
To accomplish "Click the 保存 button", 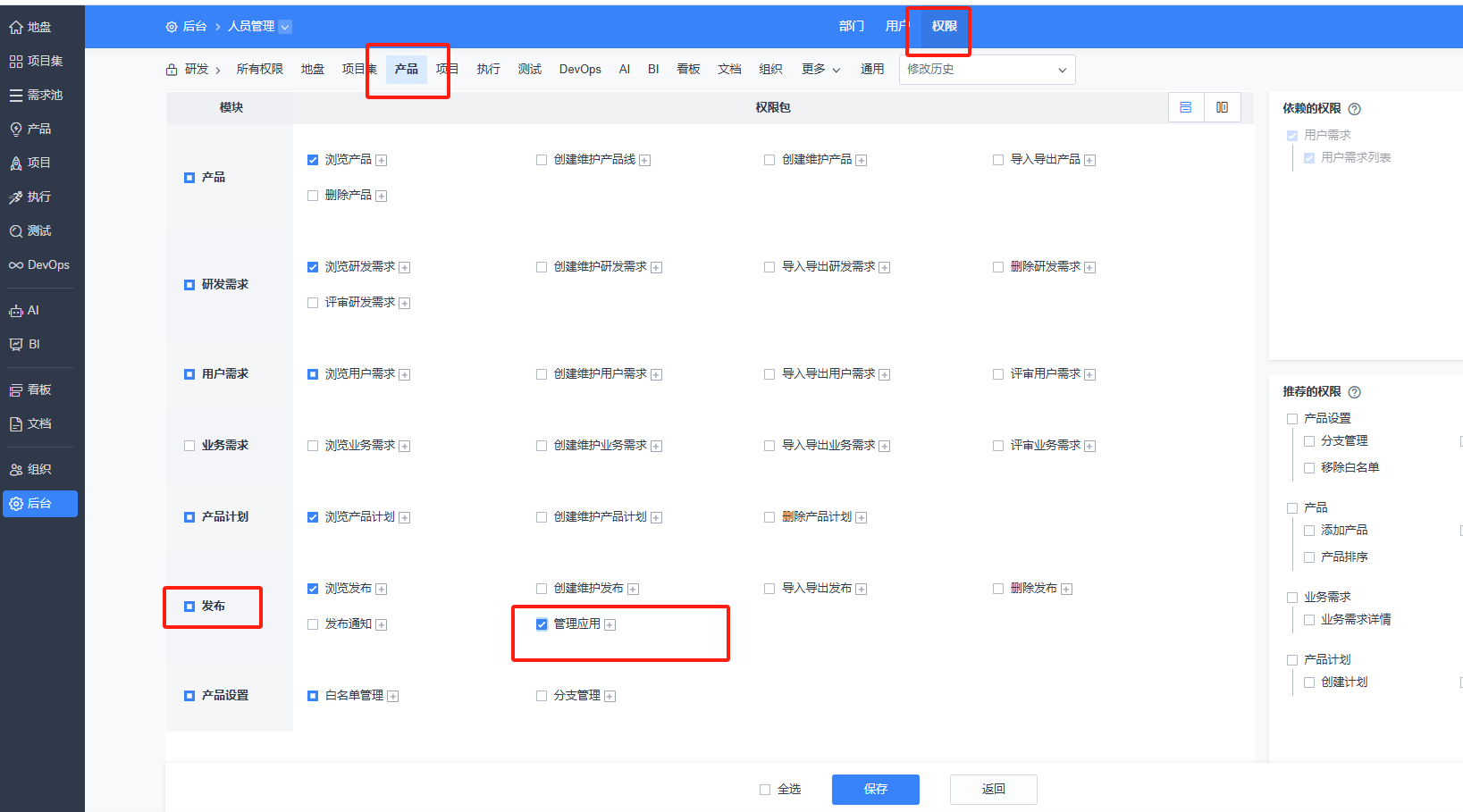I will click(876, 790).
